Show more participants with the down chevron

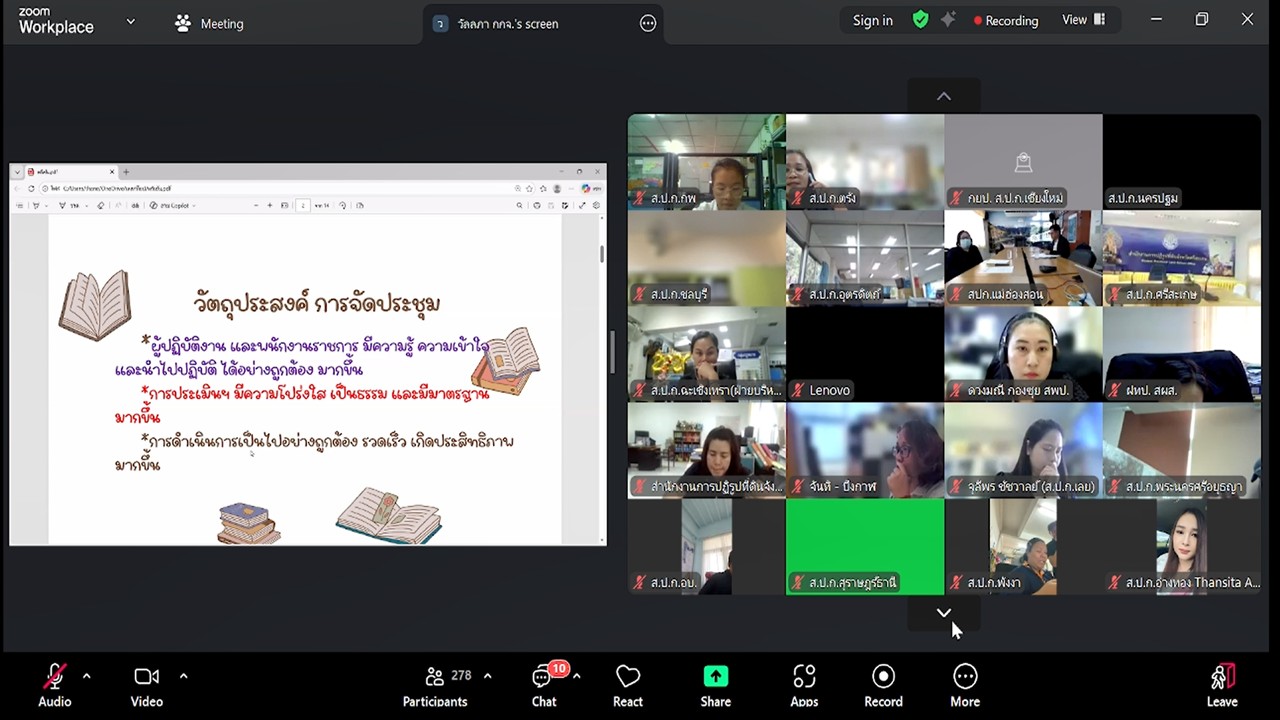click(x=943, y=613)
